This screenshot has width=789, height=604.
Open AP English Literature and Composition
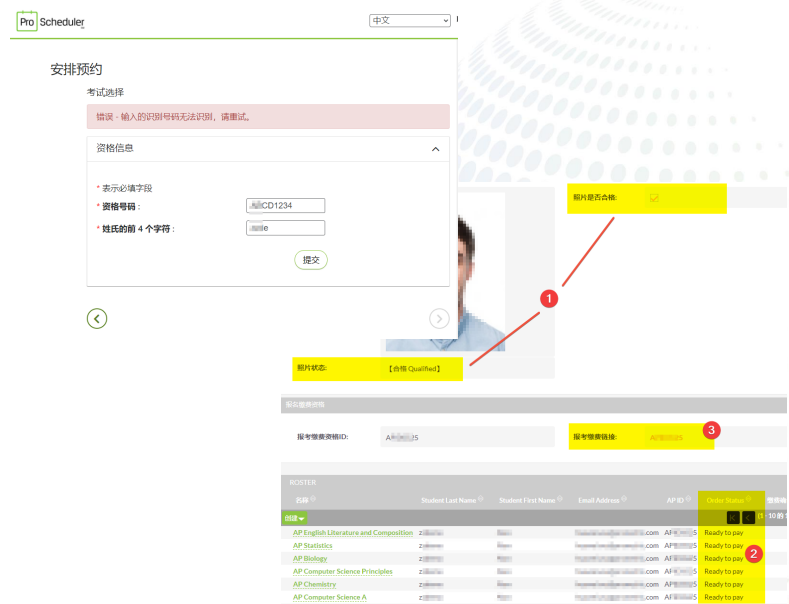point(353,533)
